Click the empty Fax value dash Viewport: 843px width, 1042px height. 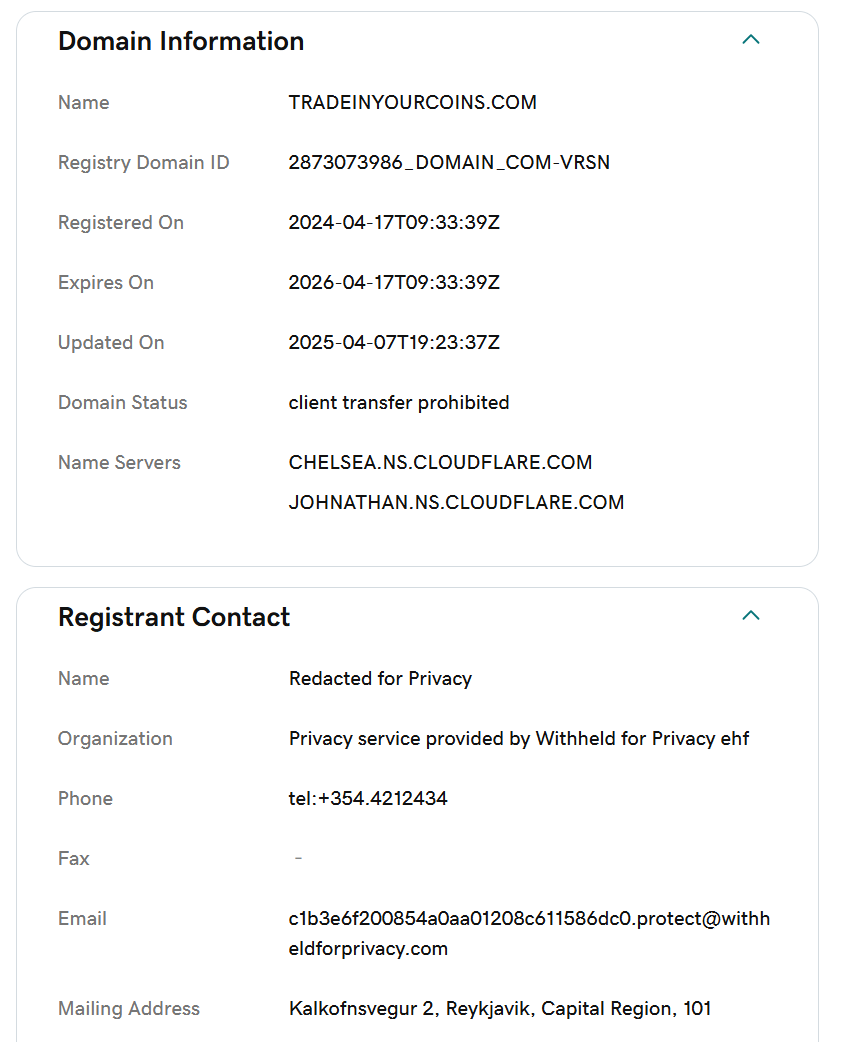(298, 859)
